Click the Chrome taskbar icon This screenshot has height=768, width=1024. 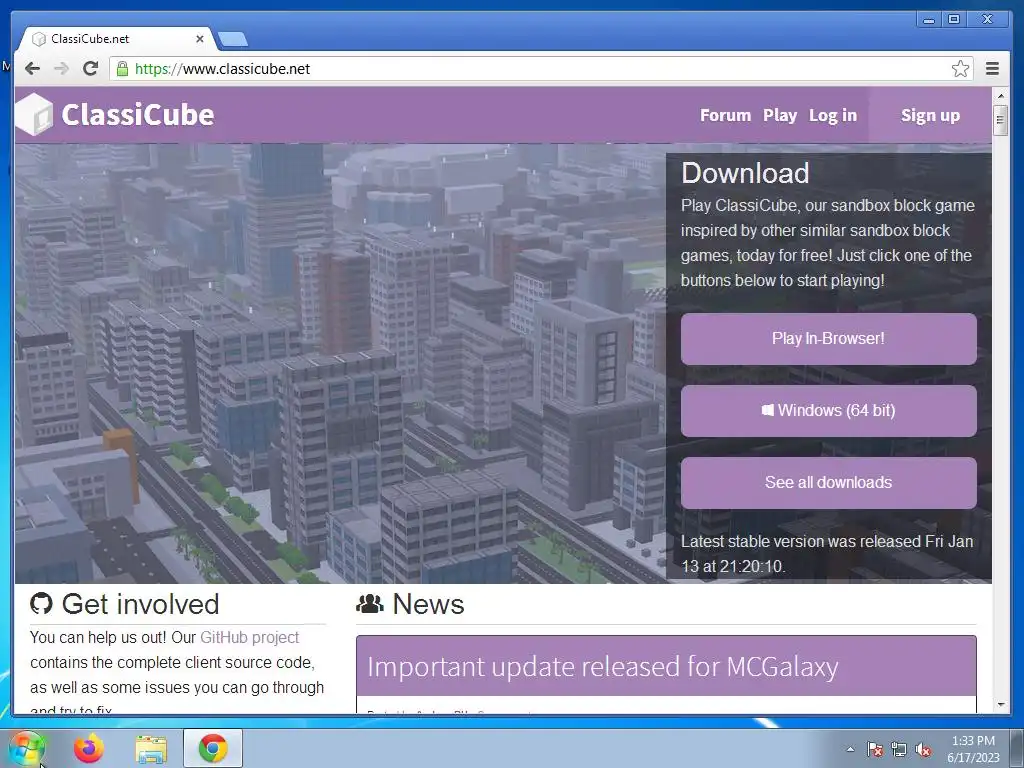pyautogui.click(x=213, y=748)
